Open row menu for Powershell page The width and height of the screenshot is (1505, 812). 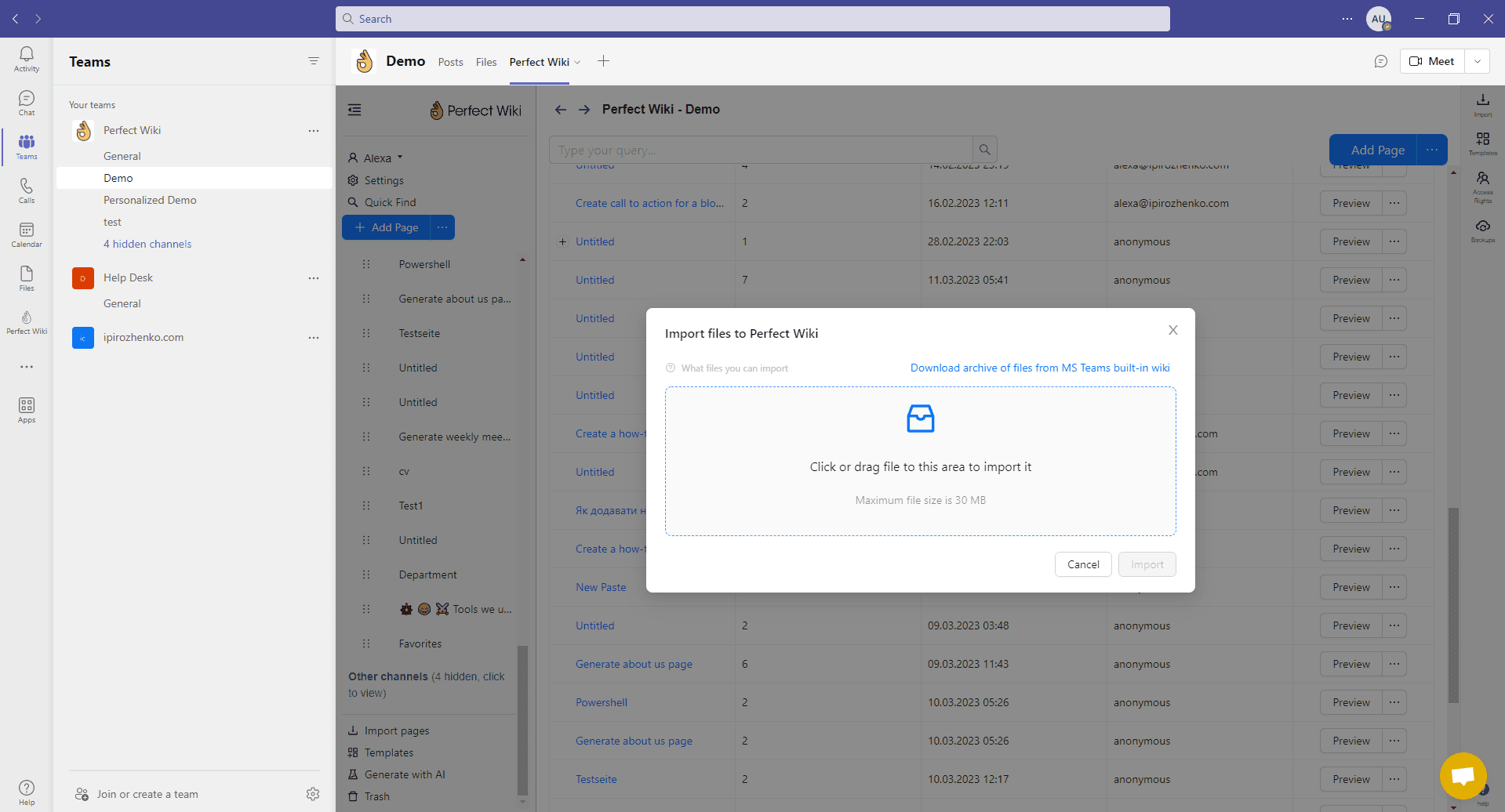click(1394, 702)
